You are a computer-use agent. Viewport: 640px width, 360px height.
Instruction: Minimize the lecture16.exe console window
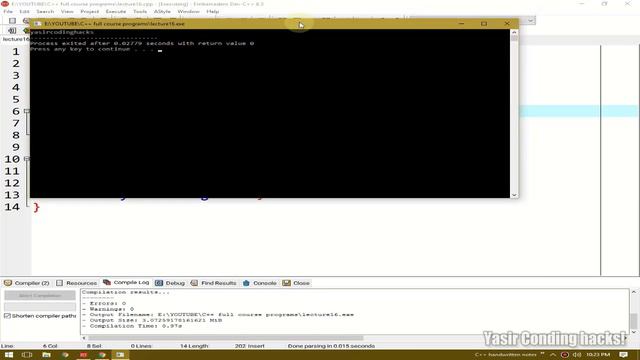click(462, 24)
